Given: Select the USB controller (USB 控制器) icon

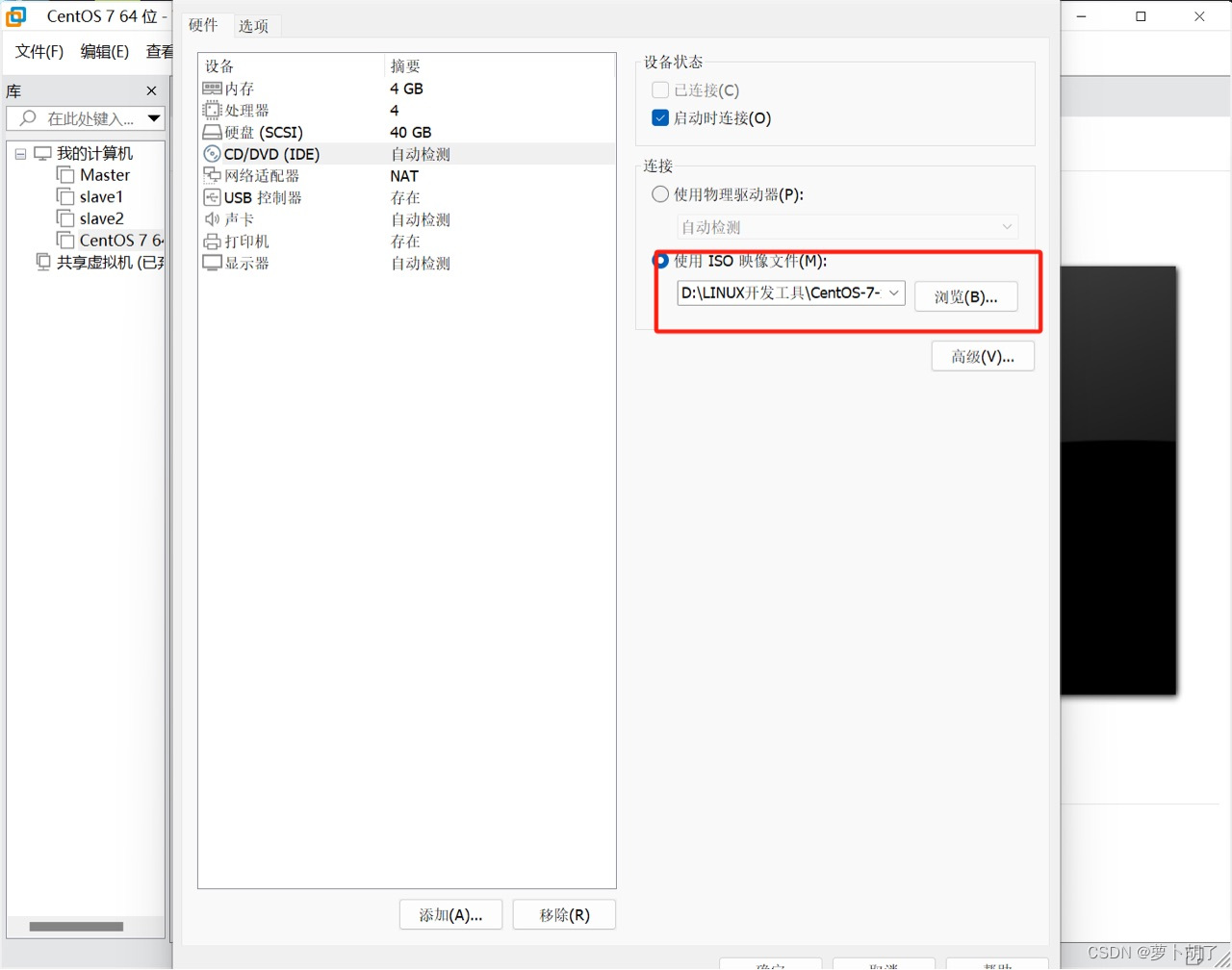Looking at the screenshot, I should click(x=212, y=197).
